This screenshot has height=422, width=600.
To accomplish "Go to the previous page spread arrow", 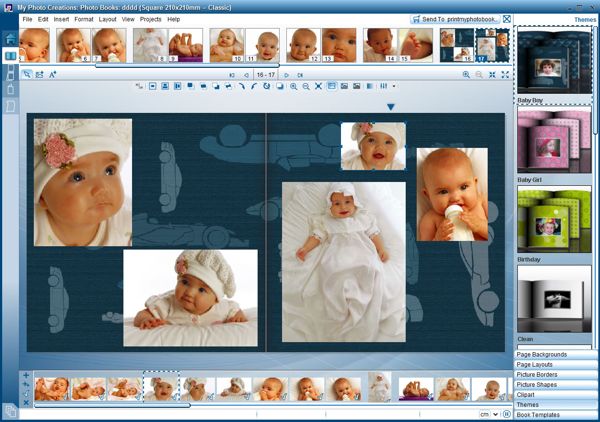I will tap(246, 75).
